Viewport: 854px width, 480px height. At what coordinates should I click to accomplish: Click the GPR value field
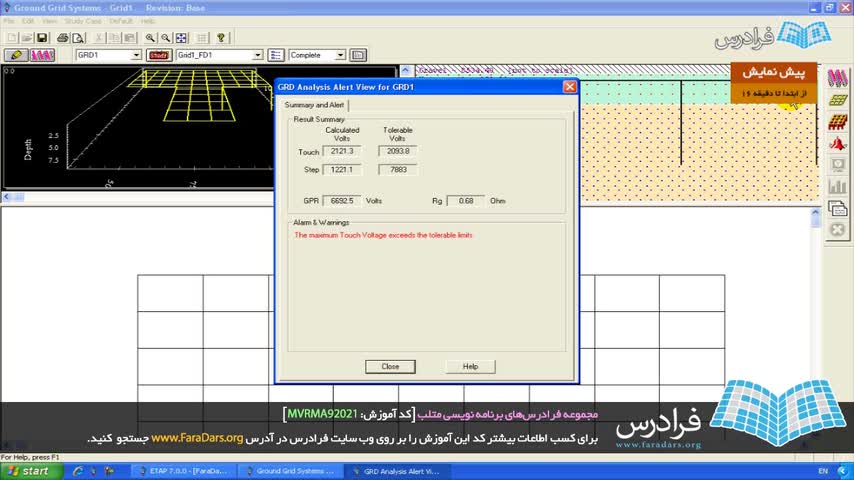point(342,201)
